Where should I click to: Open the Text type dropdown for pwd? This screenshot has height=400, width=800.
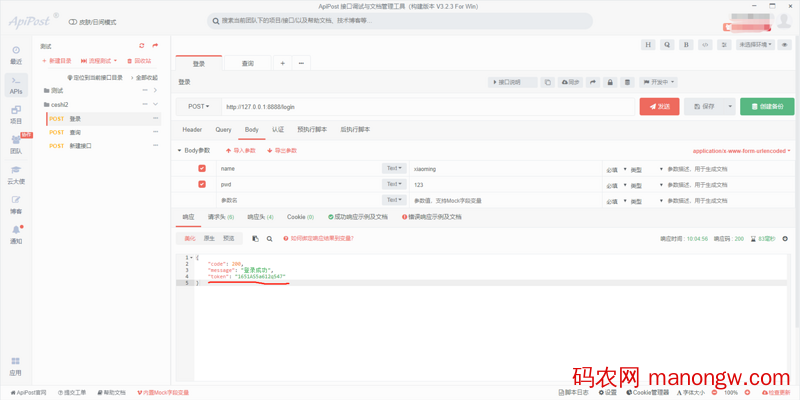coord(394,184)
